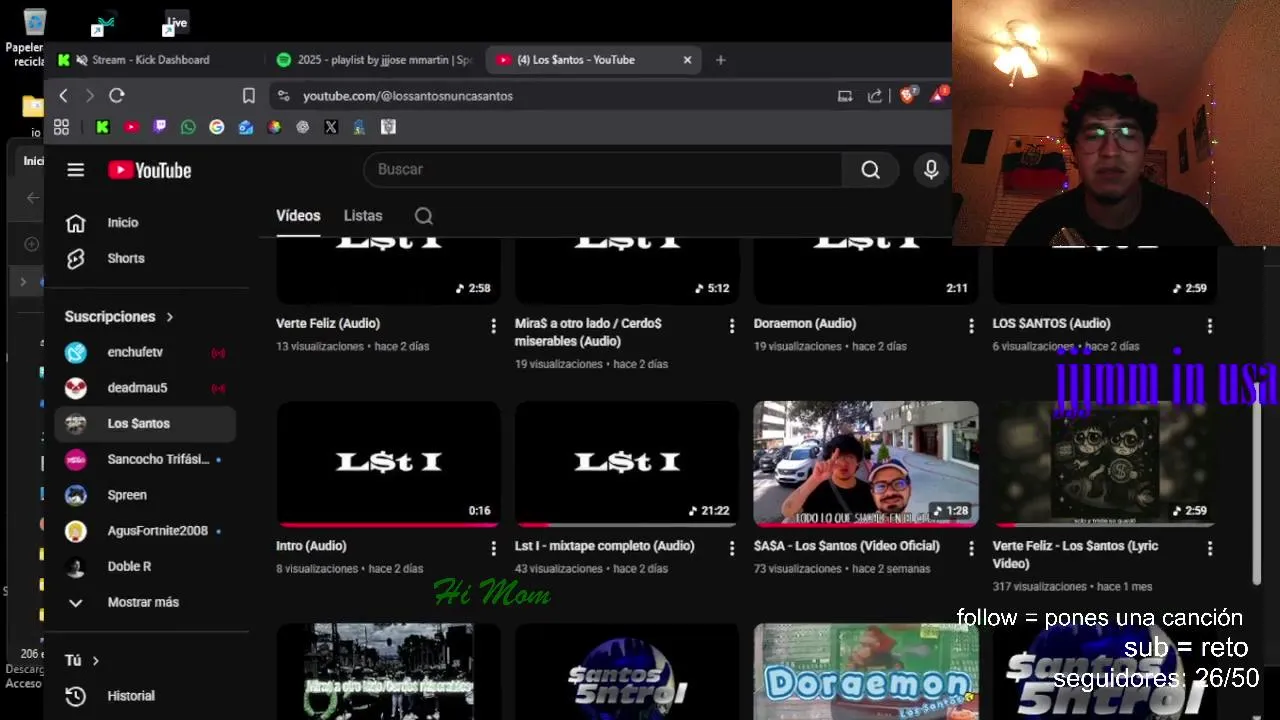Select the Videos channel tab
Viewport: 1280px width, 720px height.
click(x=298, y=216)
